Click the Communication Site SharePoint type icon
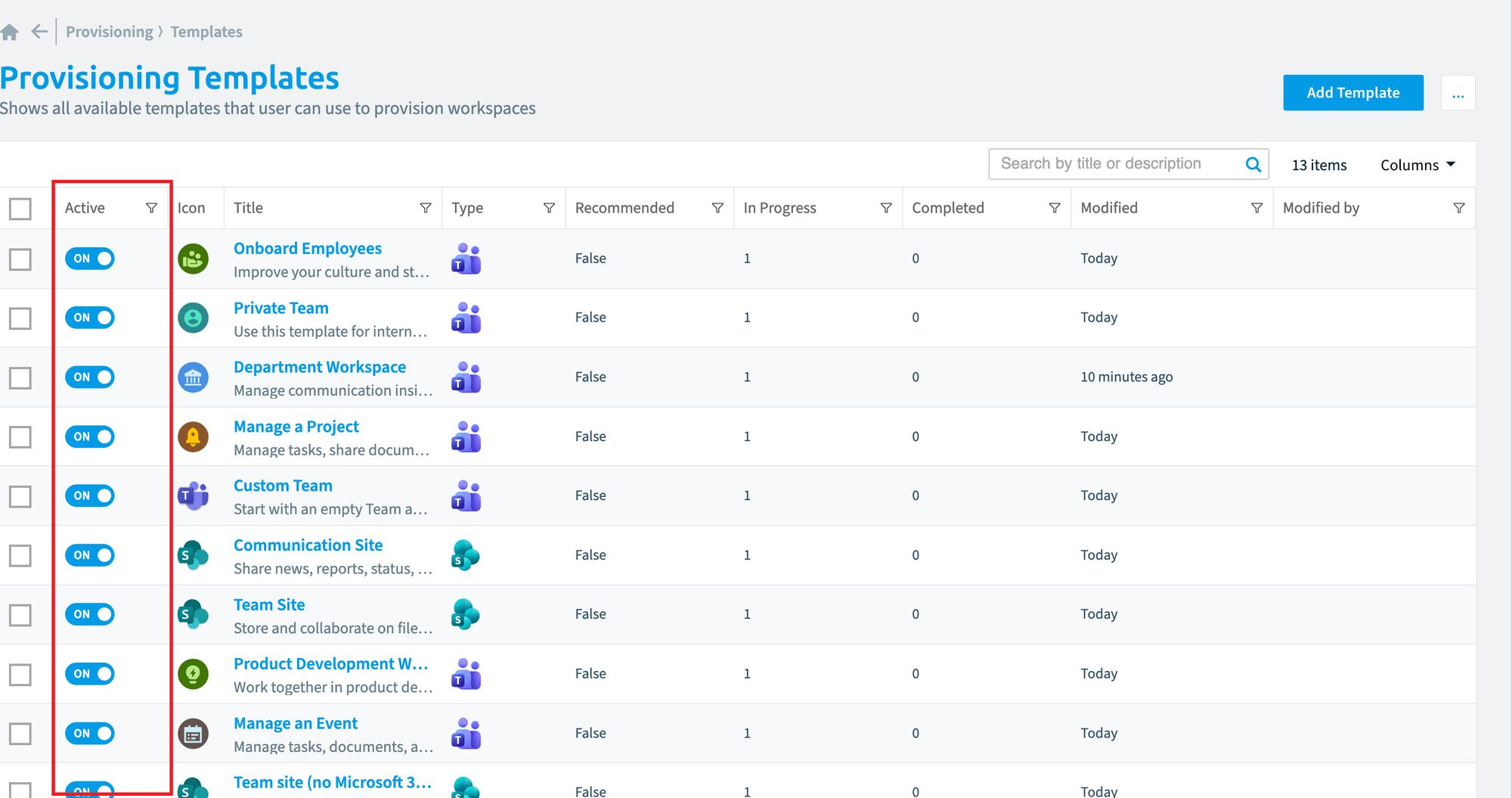The width and height of the screenshot is (1512, 798). tap(466, 555)
